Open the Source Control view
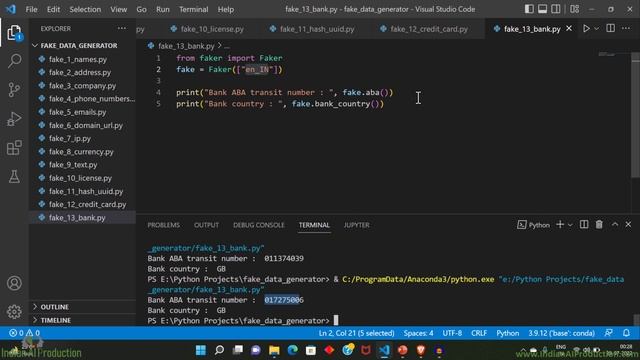This screenshot has height=360, width=640. click(x=14, y=90)
